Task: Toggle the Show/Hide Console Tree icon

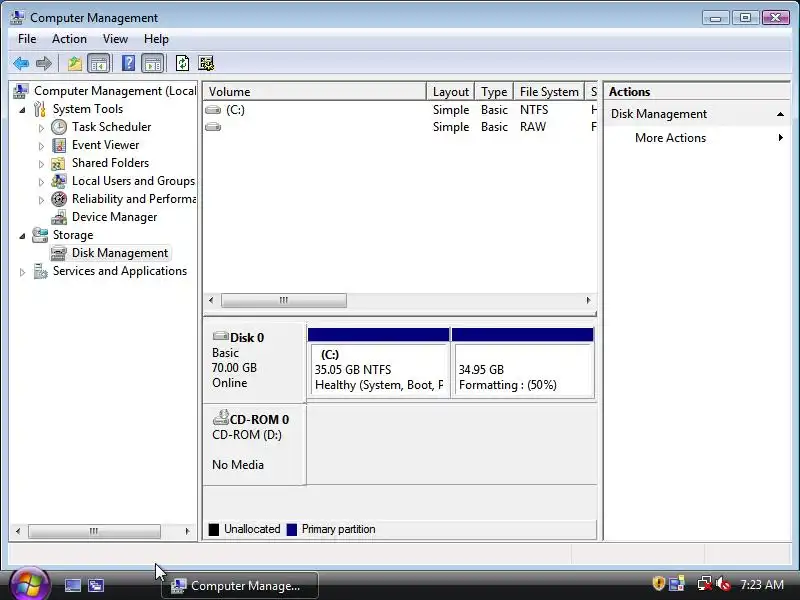Action: tap(98, 64)
